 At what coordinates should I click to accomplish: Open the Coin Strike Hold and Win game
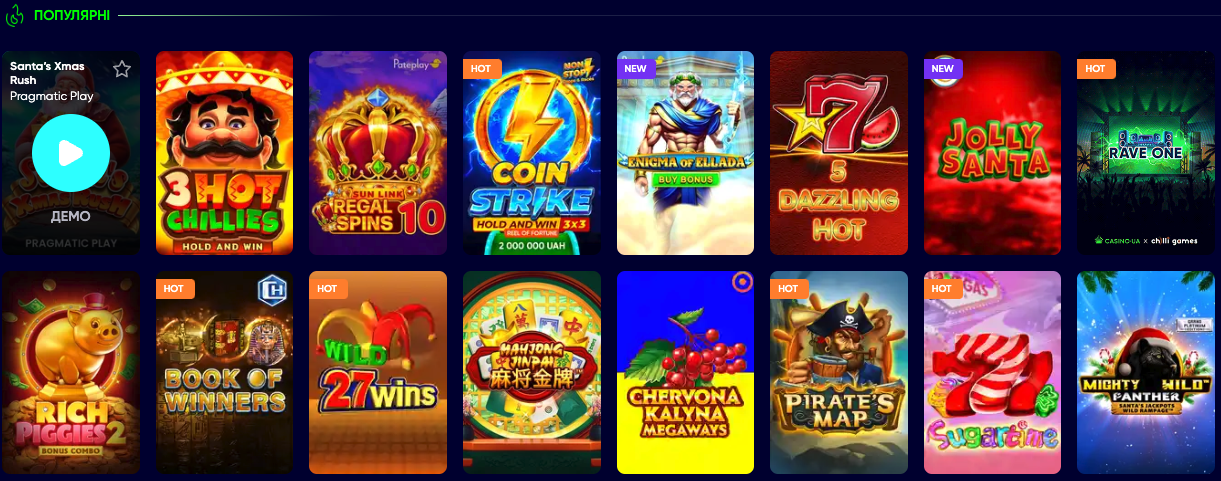click(x=532, y=153)
